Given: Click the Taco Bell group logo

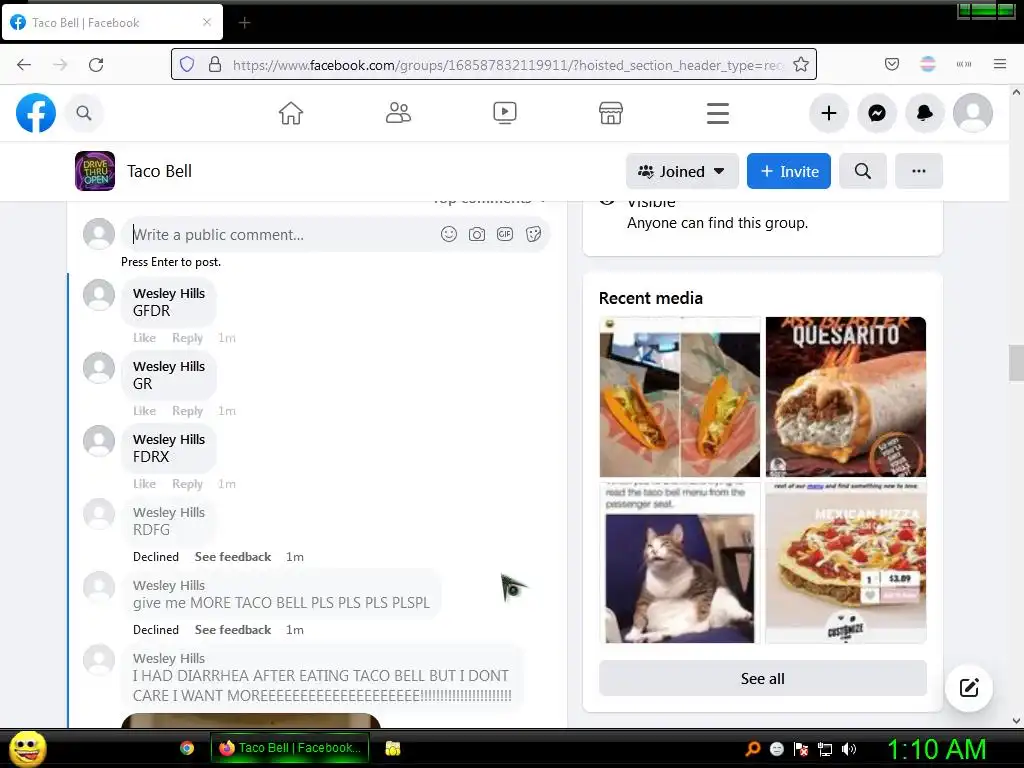Looking at the screenshot, I should coord(95,171).
